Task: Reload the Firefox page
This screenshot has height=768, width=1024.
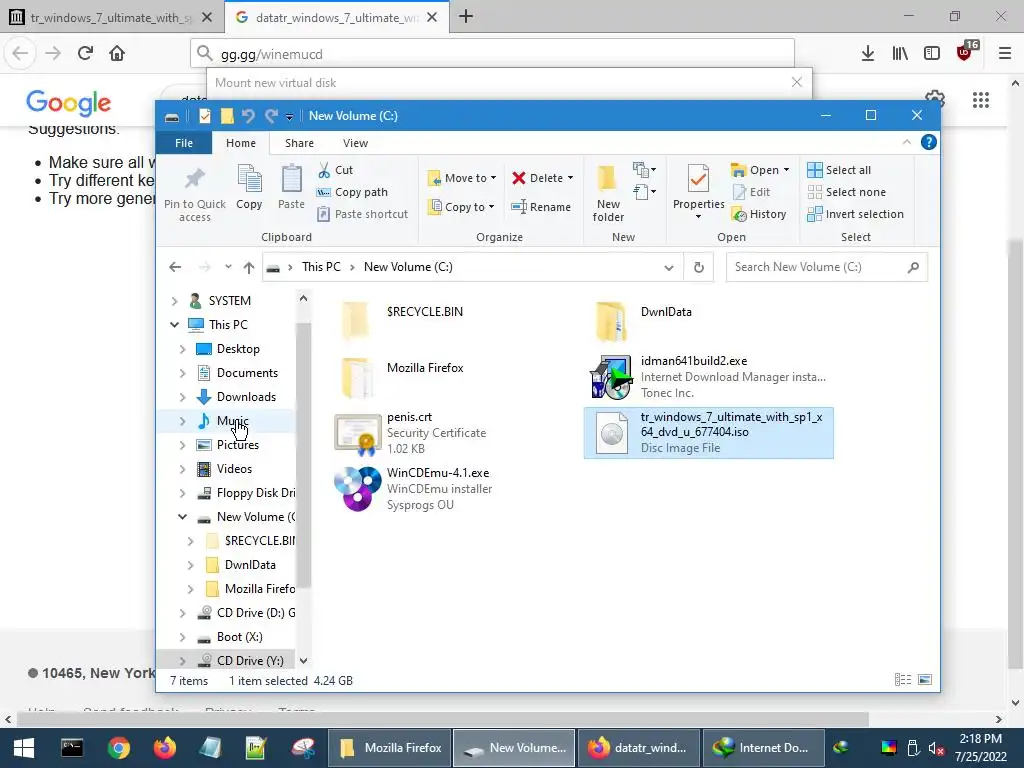Action: [x=85, y=54]
